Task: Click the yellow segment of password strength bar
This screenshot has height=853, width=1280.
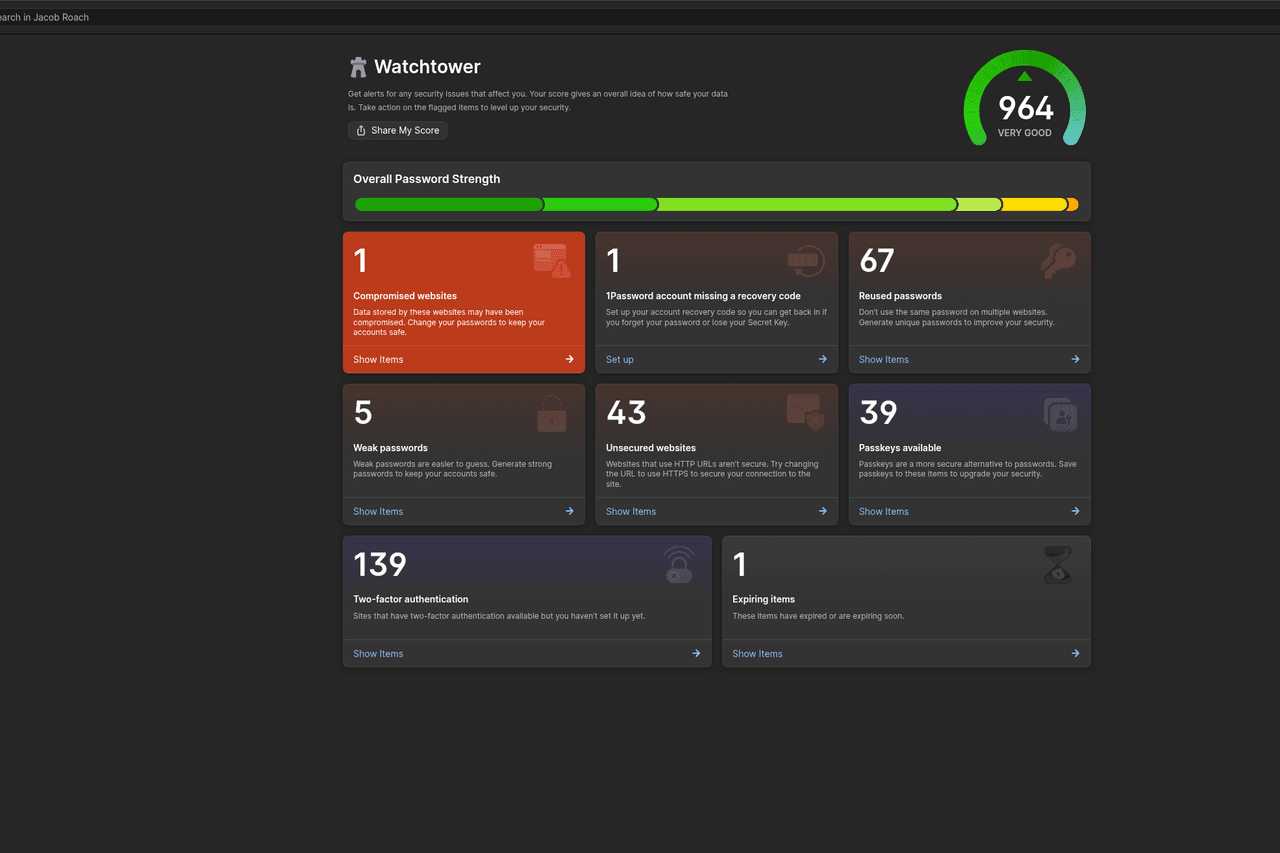Action: [1034, 204]
